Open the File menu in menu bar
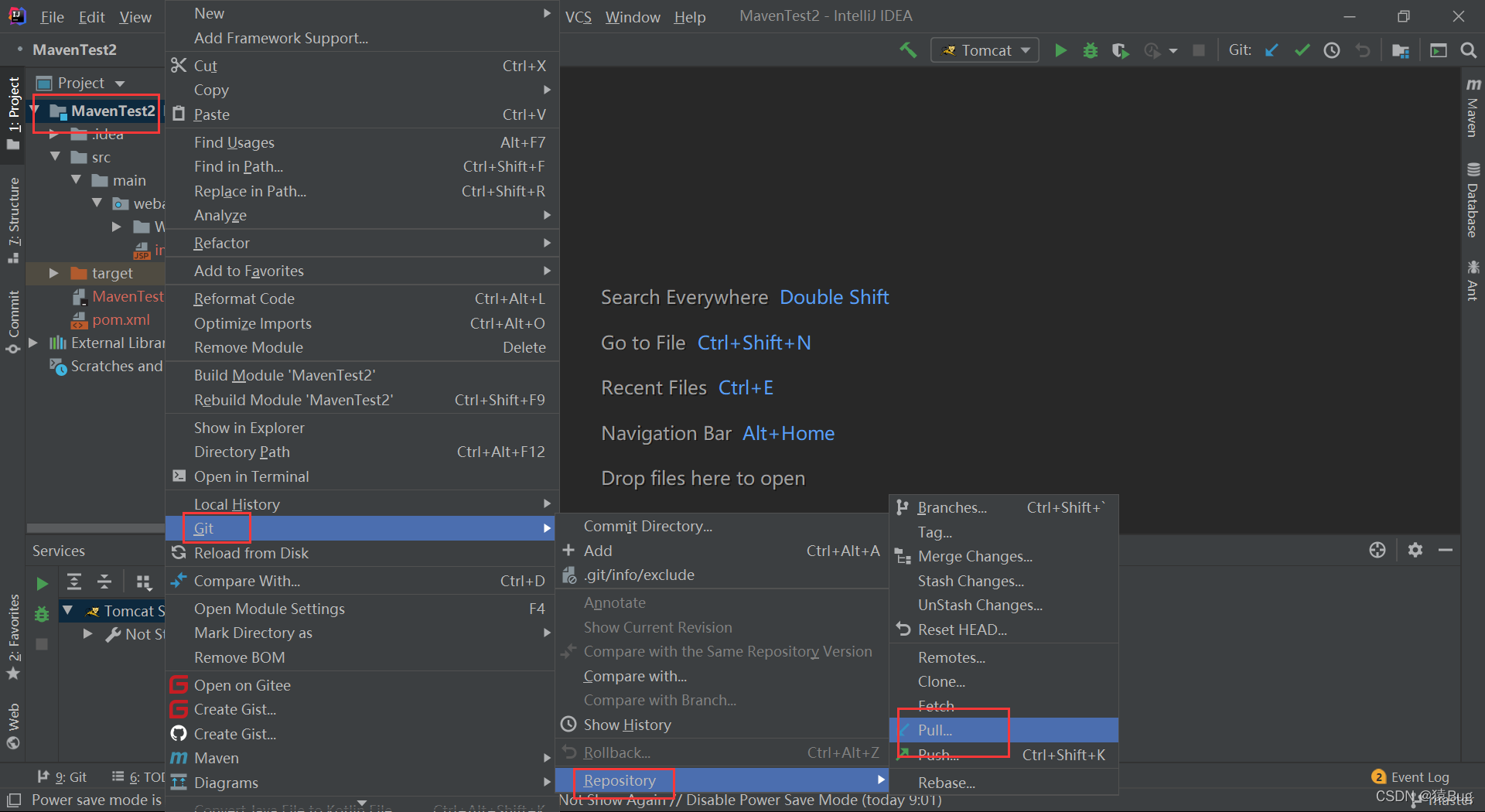This screenshot has height=812, width=1485. tap(52, 17)
